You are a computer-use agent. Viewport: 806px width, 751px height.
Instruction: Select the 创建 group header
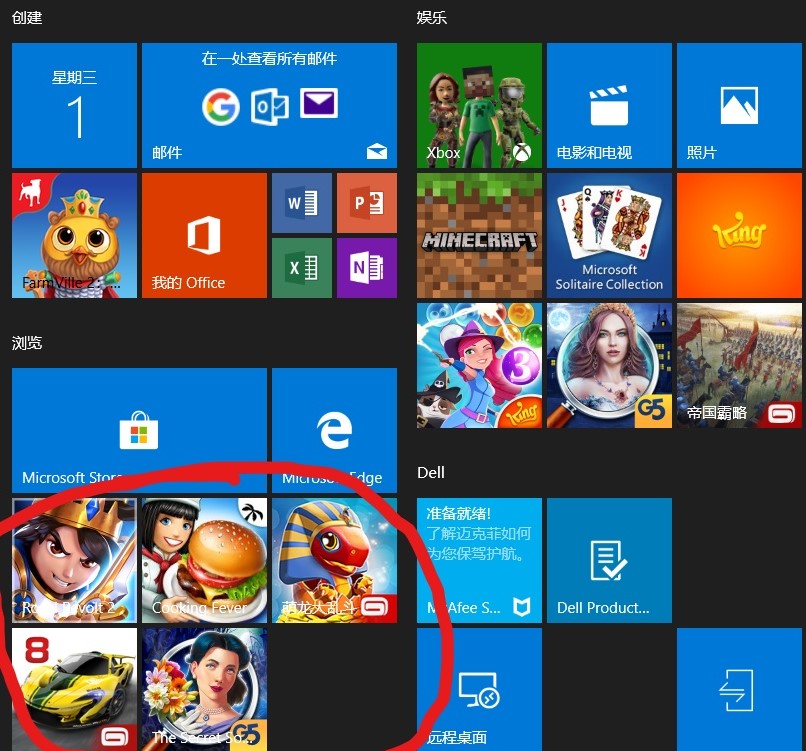[x=27, y=18]
